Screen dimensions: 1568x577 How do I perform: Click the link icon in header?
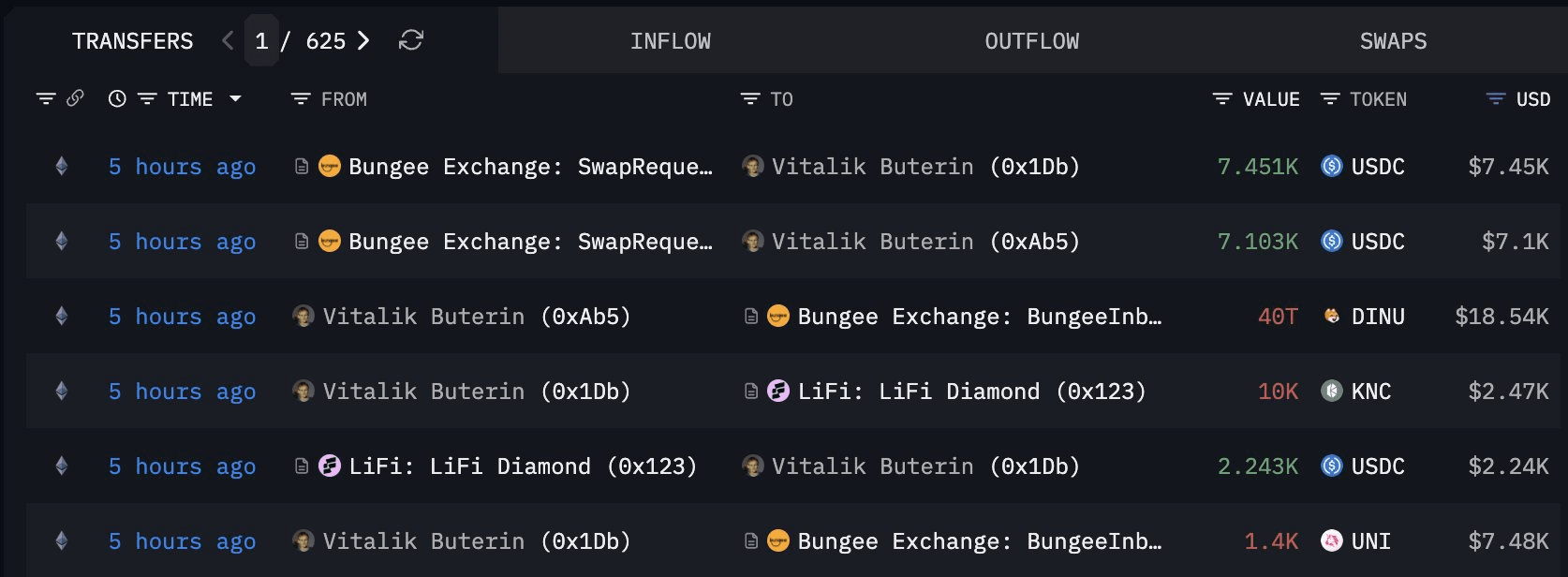click(x=75, y=98)
